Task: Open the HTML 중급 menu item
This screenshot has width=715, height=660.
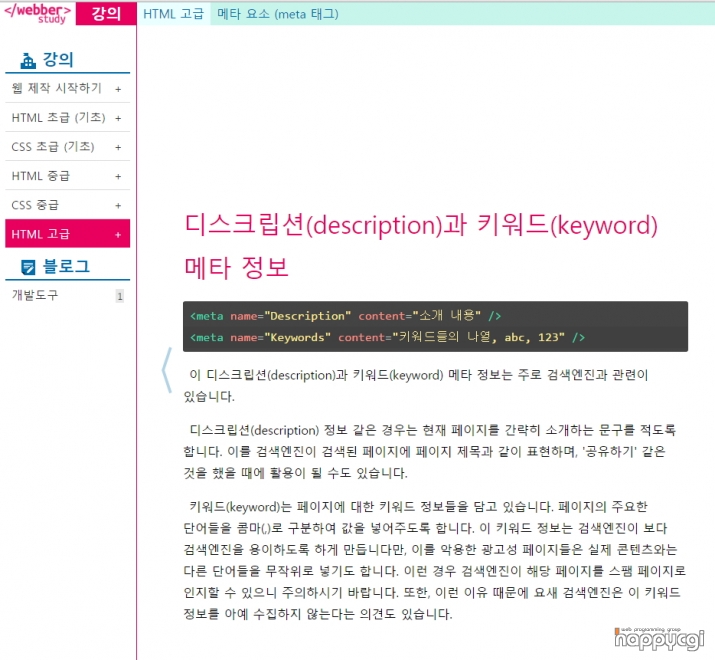Action: 41,176
